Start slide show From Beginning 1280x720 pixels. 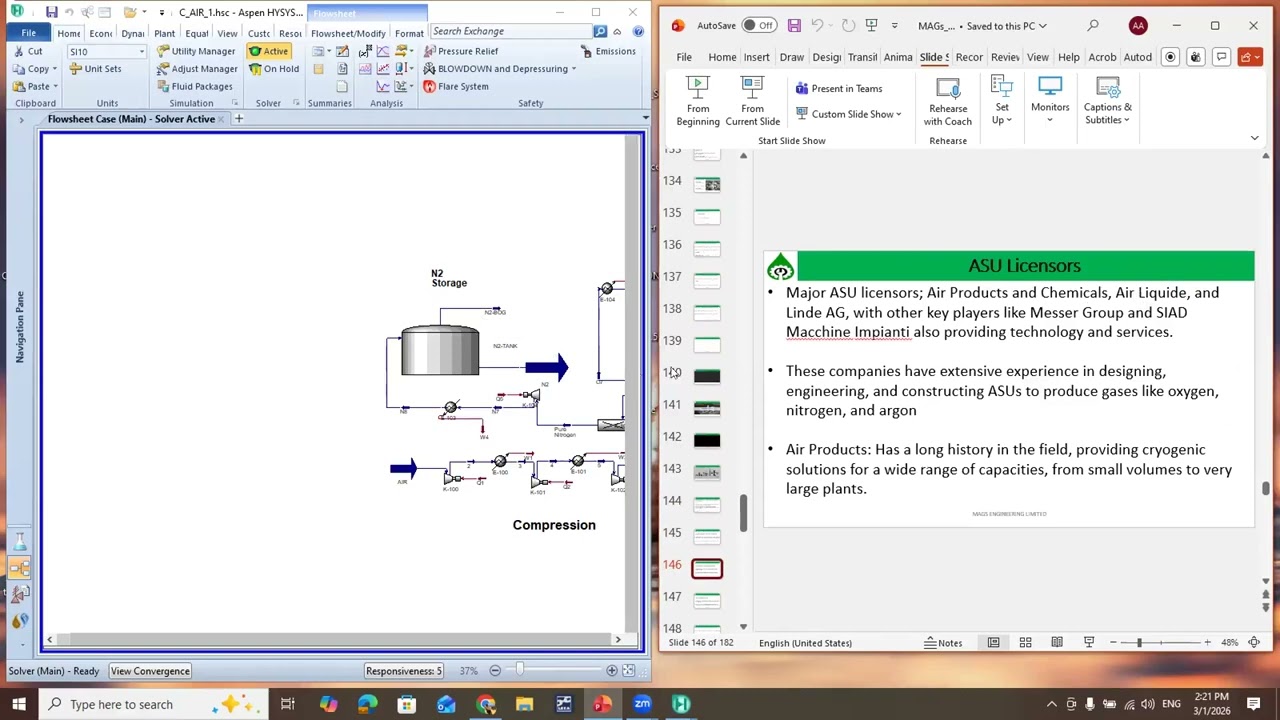click(x=698, y=101)
